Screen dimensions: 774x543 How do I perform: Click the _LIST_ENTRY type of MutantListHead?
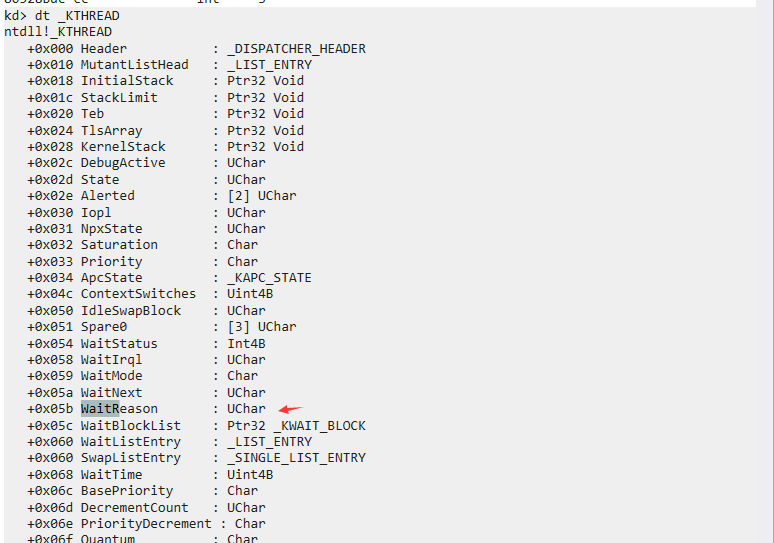tap(269, 65)
